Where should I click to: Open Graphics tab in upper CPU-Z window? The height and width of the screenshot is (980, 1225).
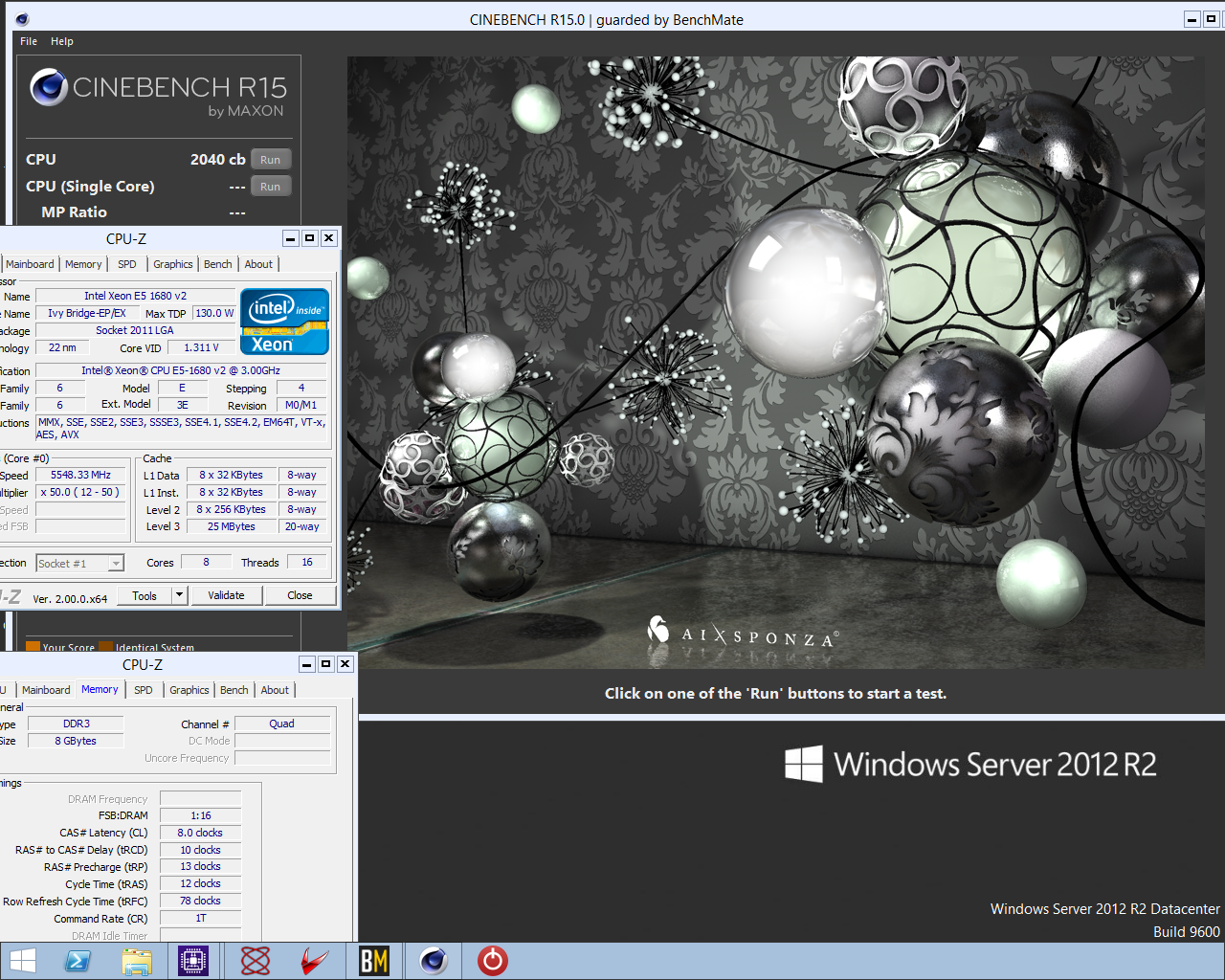[x=173, y=264]
